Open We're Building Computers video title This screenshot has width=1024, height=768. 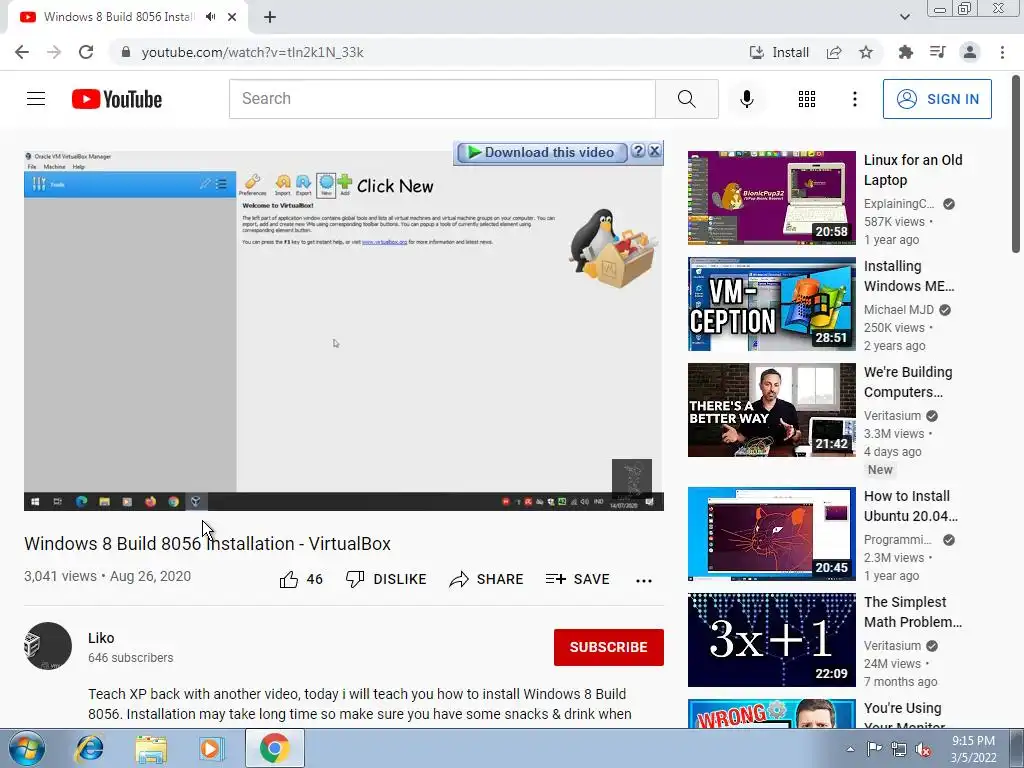click(x=908, y=382)
